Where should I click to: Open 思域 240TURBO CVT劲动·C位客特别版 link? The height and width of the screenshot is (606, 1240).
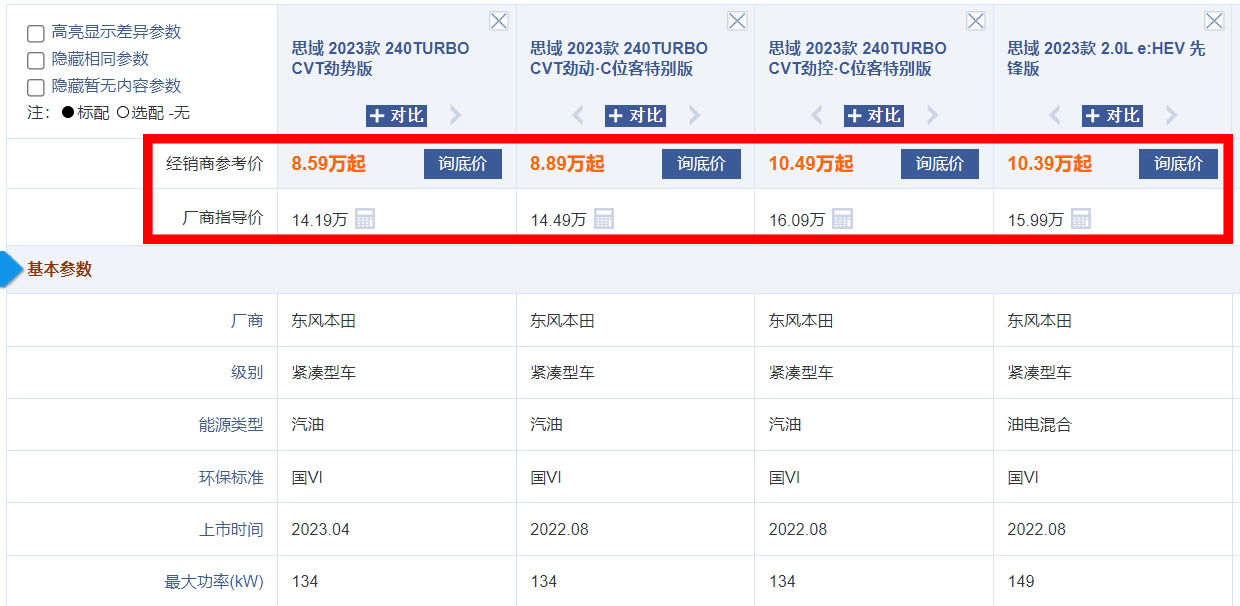[619, 58]
